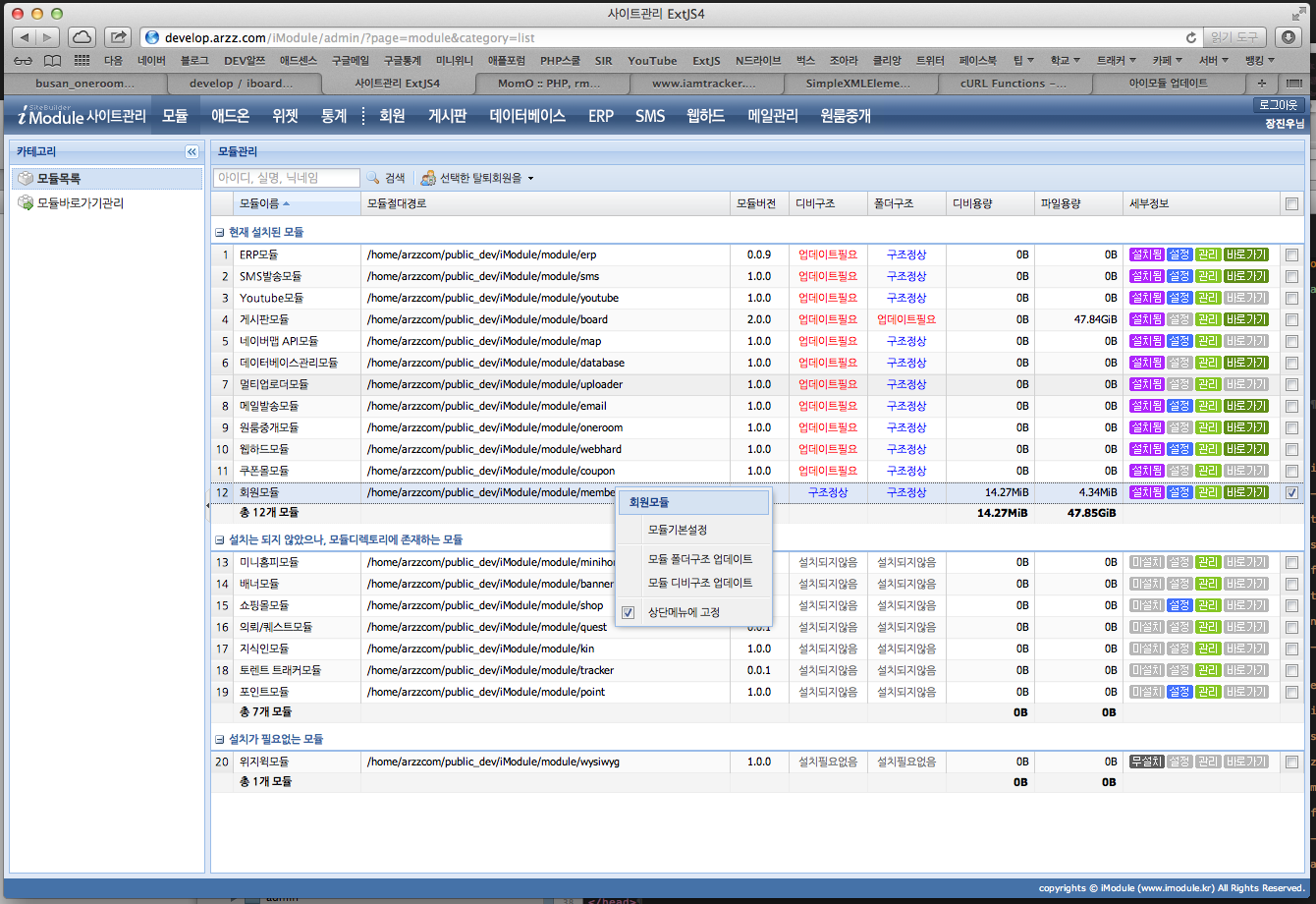The width and height of the screenshot is (1316, 904).
Task: Reload the page with the refresh icon
Action: point(1190,37)
